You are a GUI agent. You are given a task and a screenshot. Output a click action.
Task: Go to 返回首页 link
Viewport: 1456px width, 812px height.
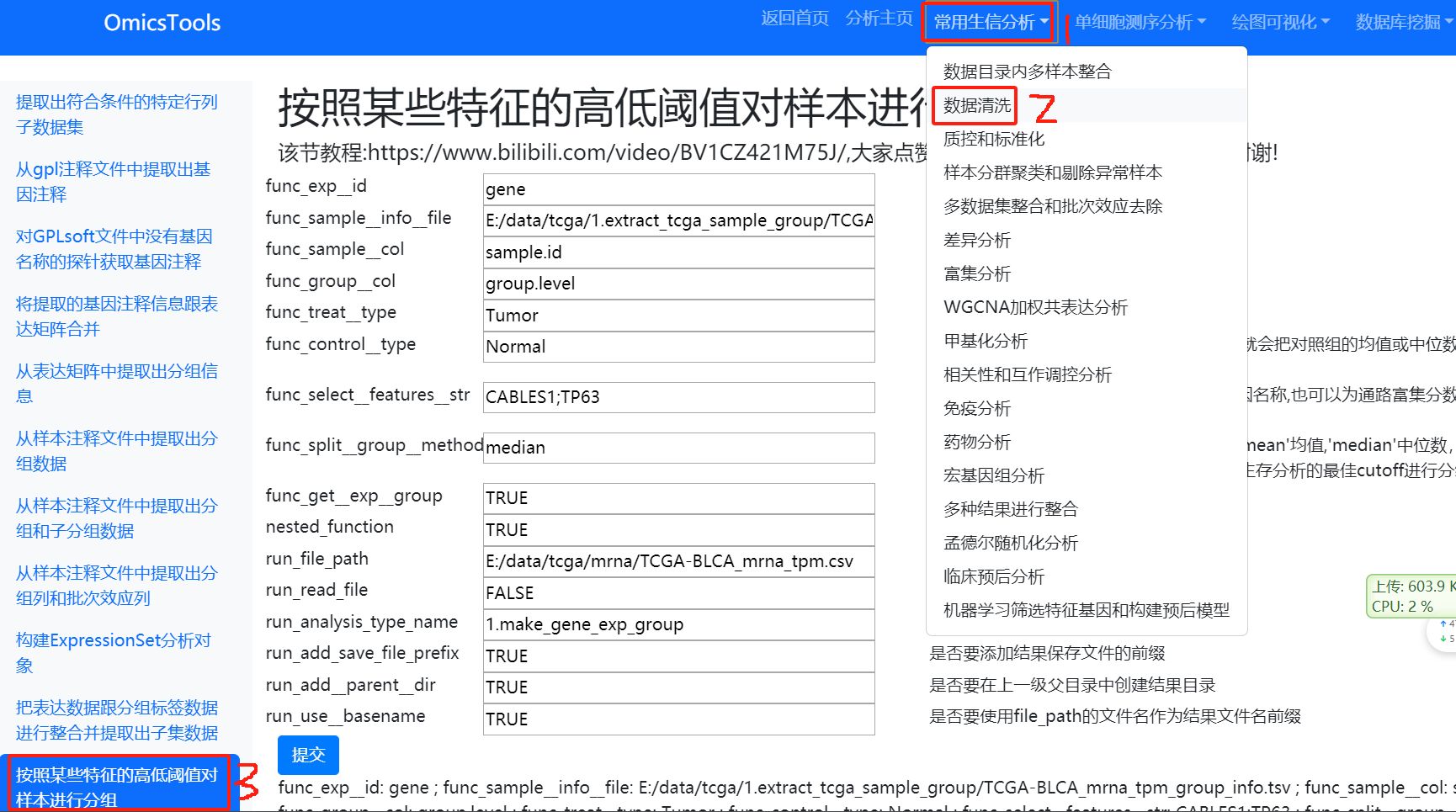coord(794,19)
